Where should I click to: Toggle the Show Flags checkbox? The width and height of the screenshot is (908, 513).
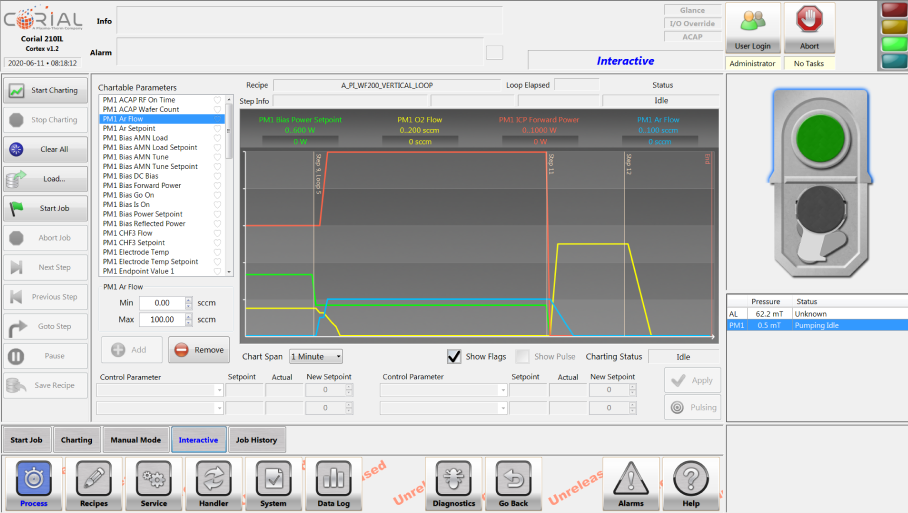click(x=454, y=356)
